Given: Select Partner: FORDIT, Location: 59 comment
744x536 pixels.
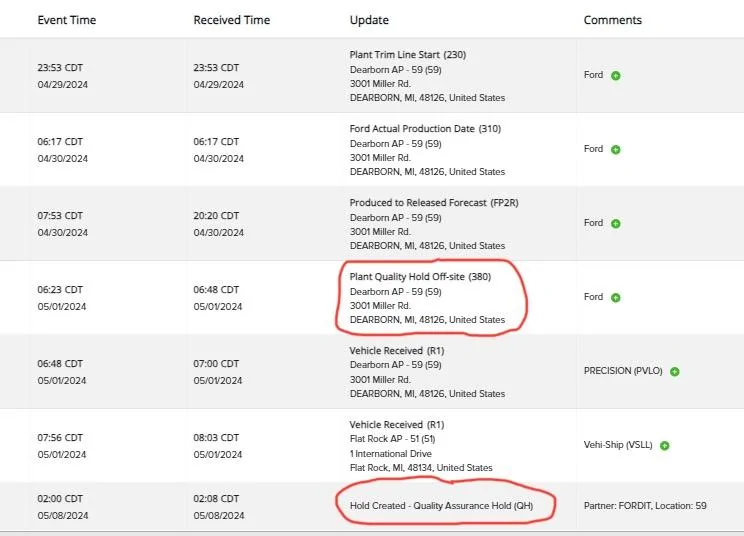Looking at the screenshot, I should 645,506.
